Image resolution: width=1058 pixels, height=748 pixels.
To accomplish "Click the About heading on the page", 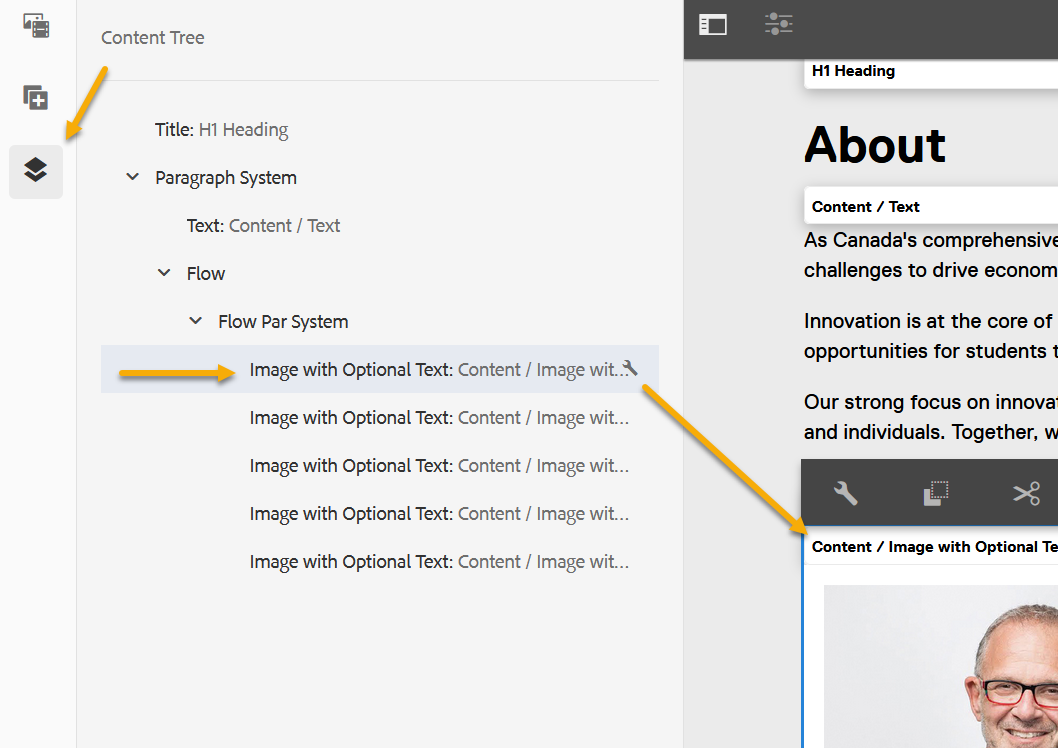I will [875, 145].
